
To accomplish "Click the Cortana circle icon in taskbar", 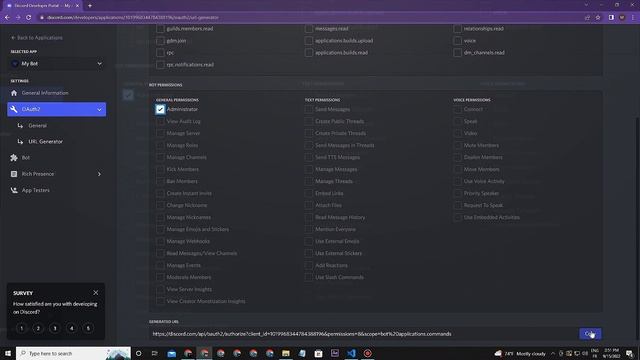I will 138,353.
